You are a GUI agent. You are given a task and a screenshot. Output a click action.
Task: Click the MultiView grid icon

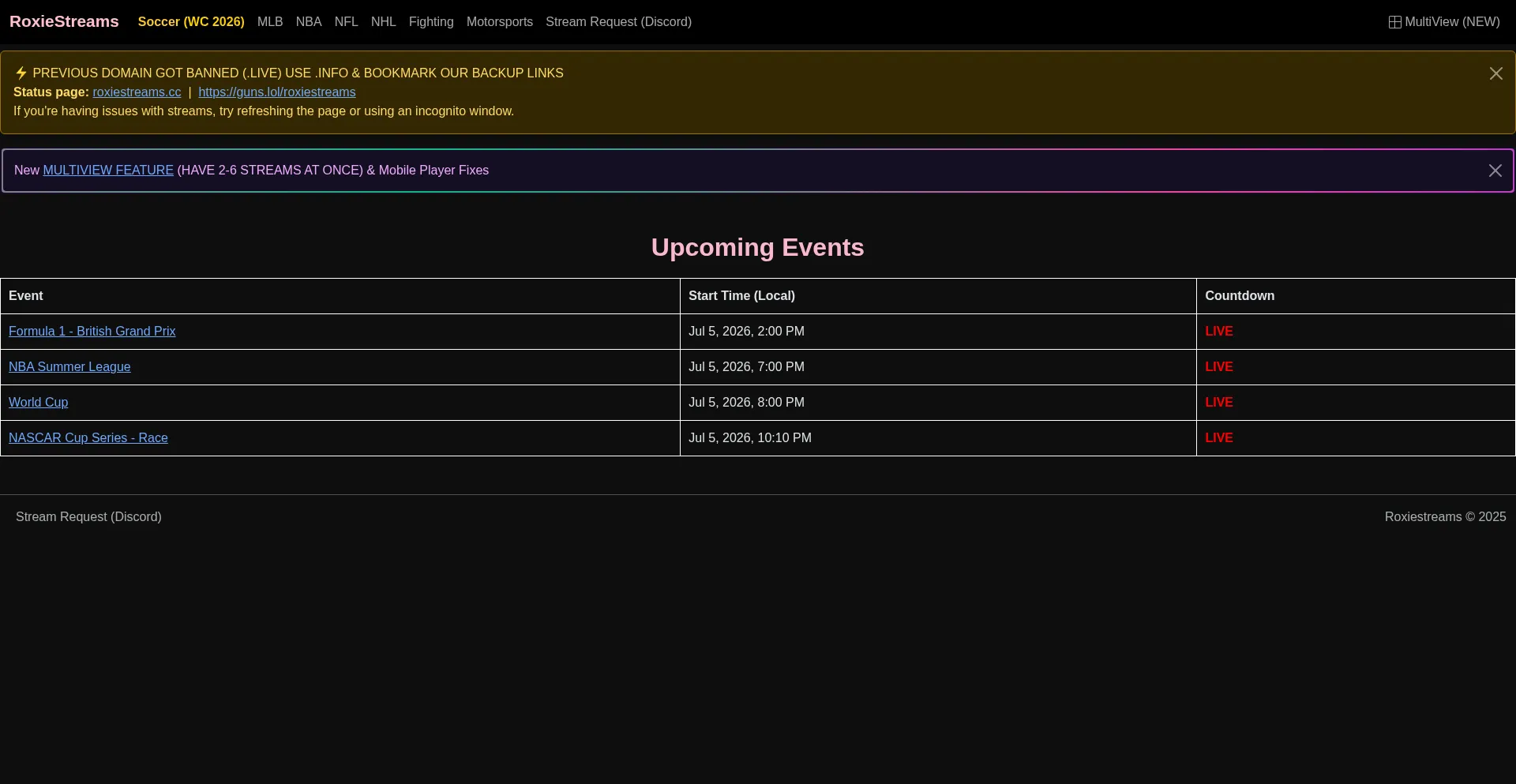coord(1395,22)
